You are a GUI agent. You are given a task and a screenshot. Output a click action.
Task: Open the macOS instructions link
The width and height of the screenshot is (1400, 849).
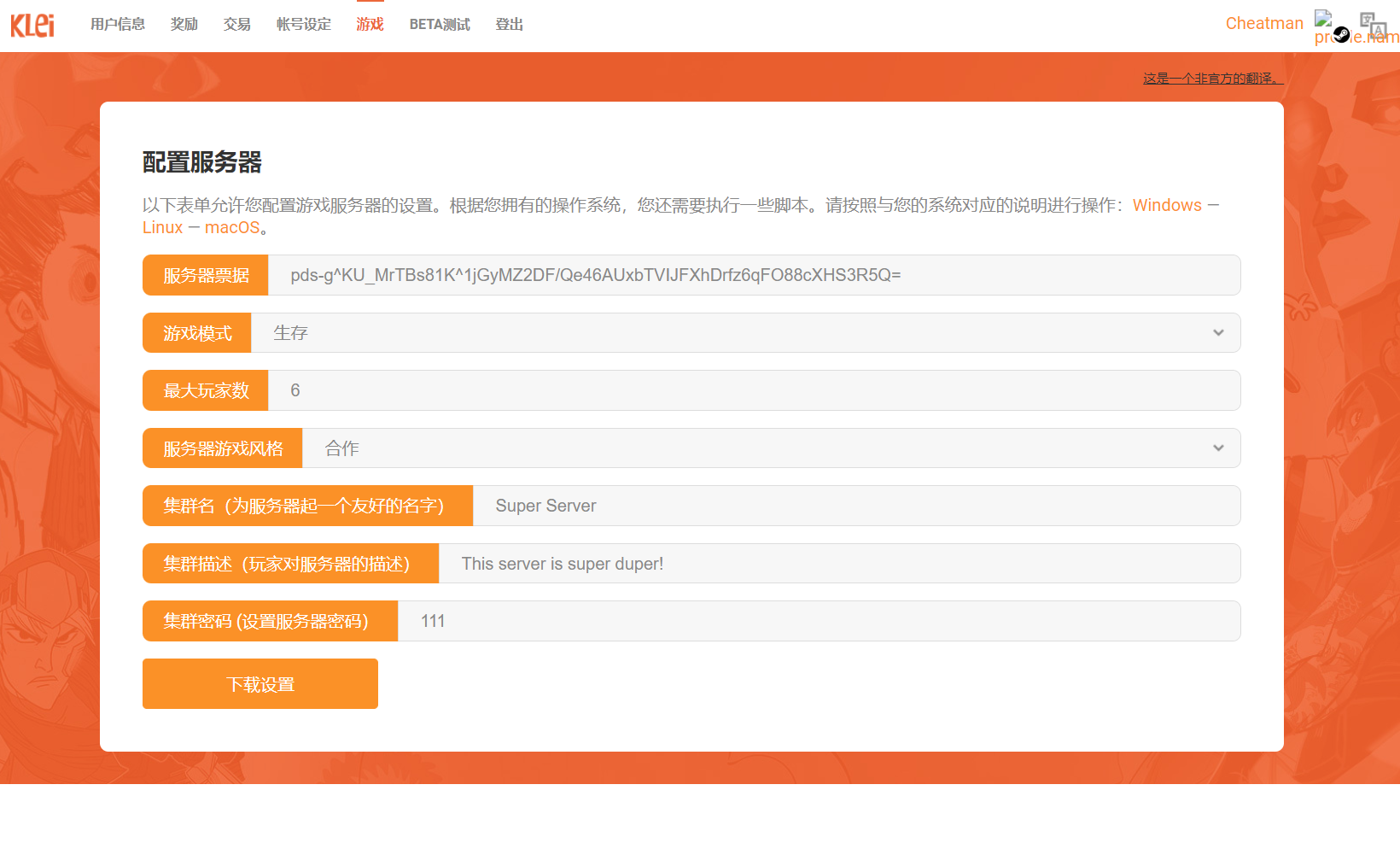coord(232,227)
